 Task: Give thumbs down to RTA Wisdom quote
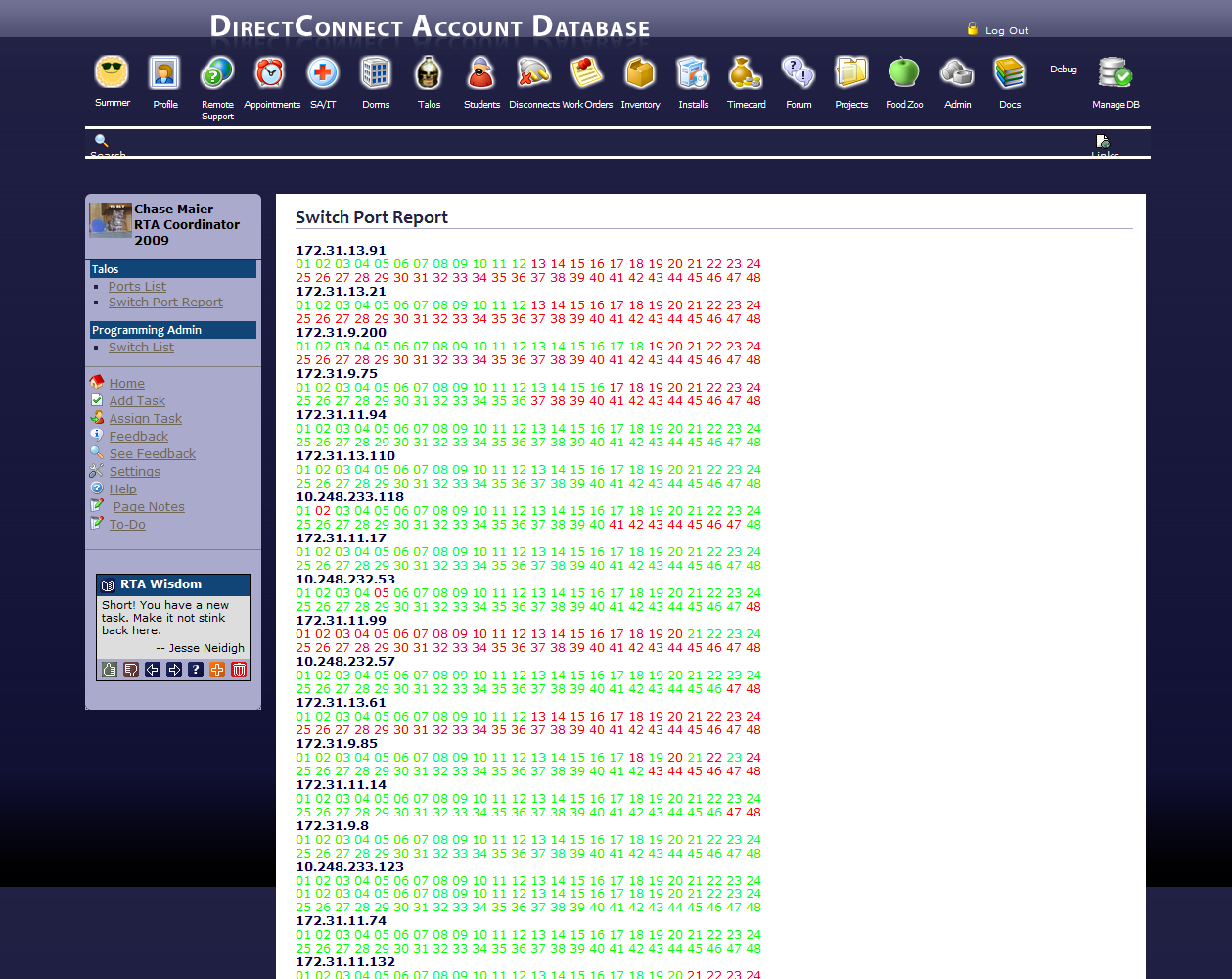pyautogui.click(x=131, y=670)
